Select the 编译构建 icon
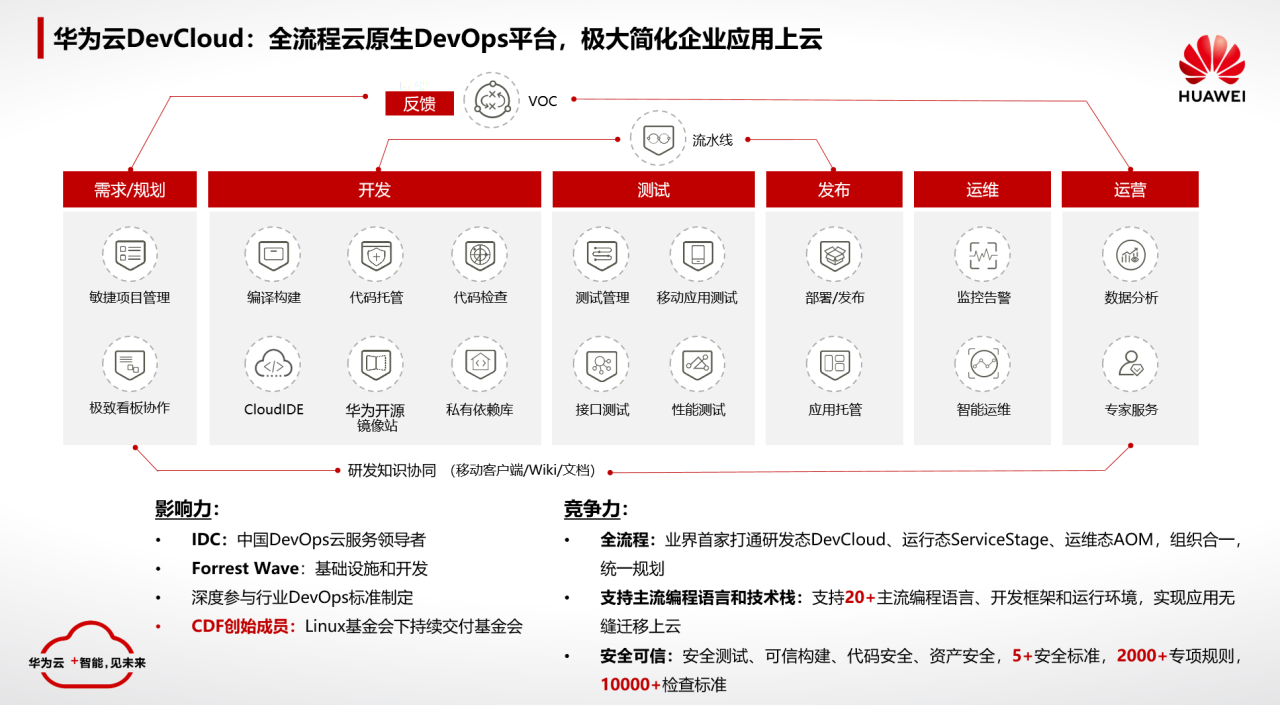Screen dimensions: 1280x705 click(x=273, y=254)
